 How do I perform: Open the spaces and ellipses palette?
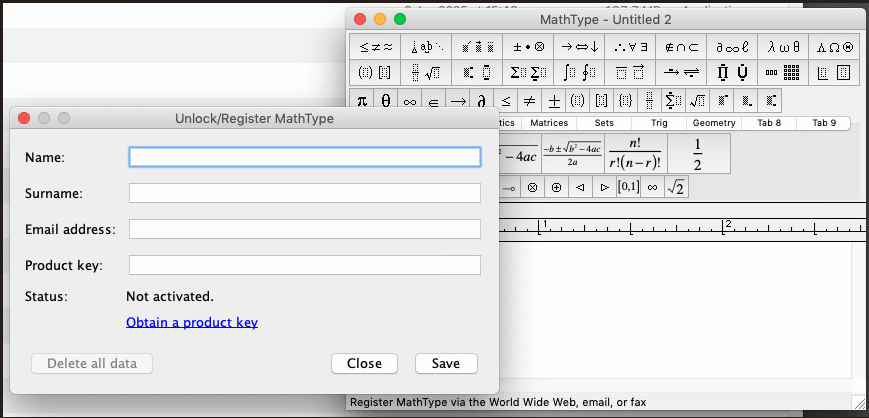click(x=426, y=47)
